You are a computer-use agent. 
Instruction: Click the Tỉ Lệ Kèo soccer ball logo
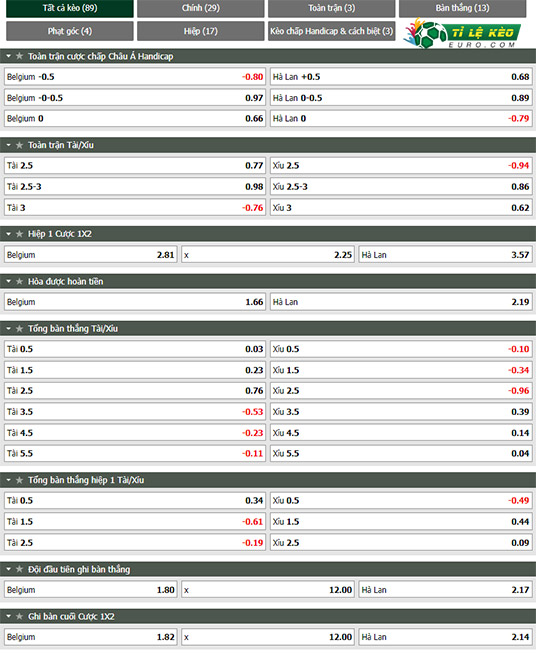tap(429, 35)
